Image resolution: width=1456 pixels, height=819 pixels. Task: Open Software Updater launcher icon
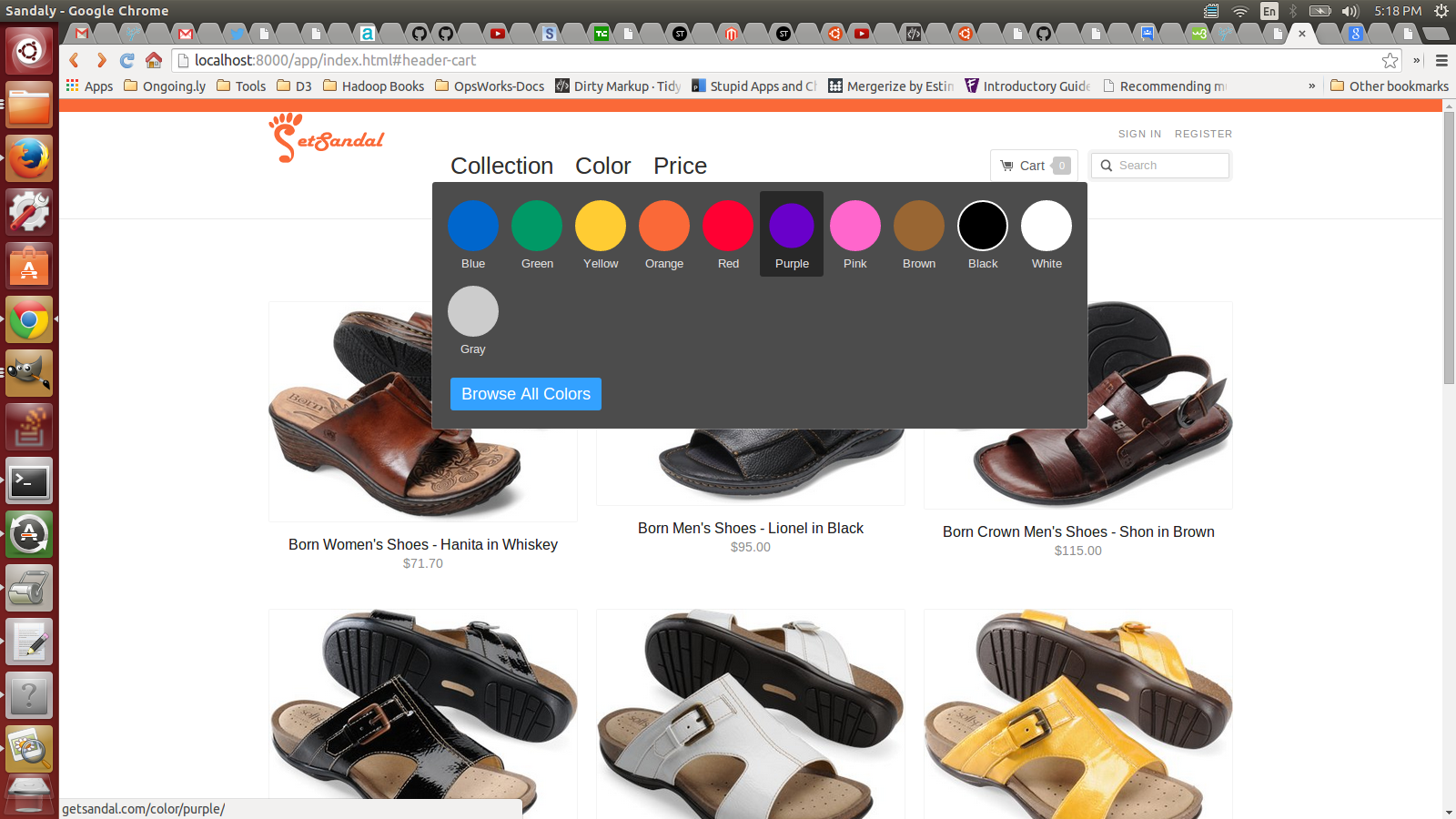29,534
